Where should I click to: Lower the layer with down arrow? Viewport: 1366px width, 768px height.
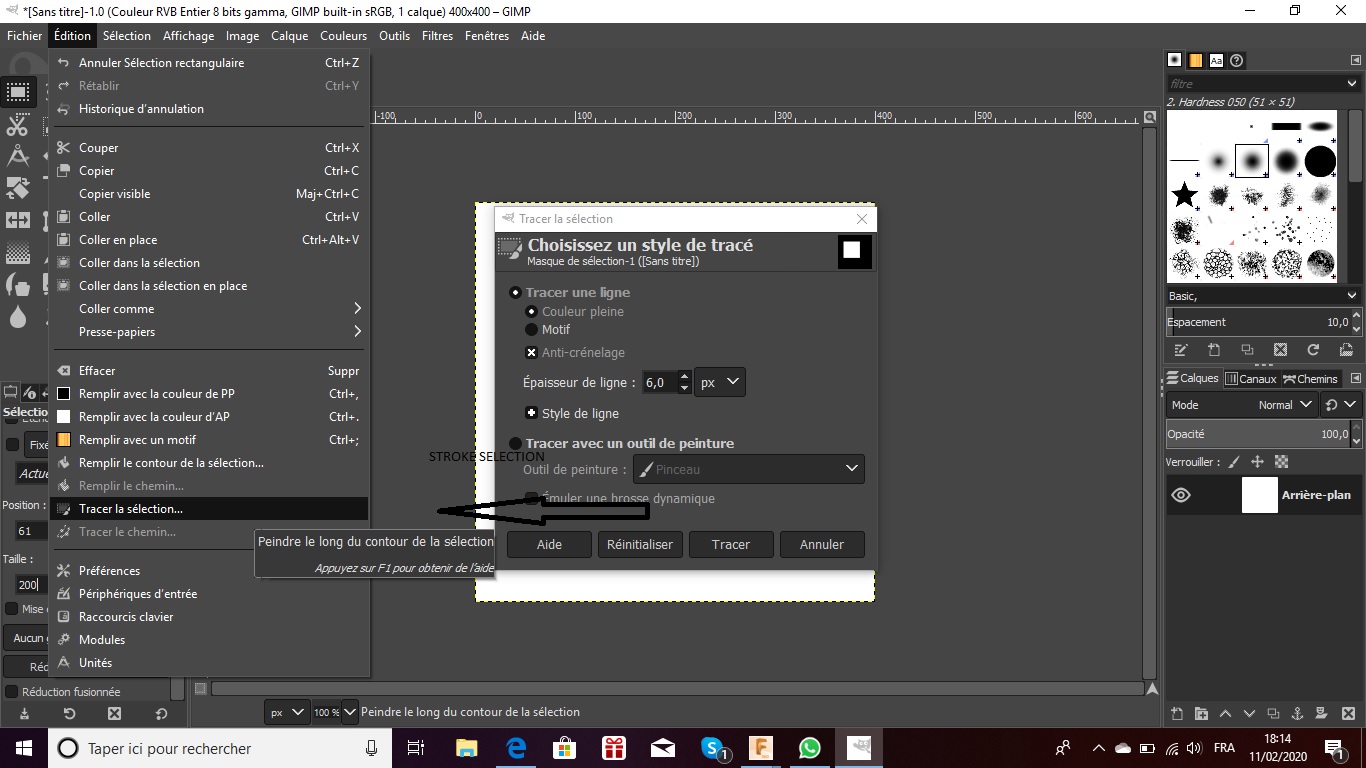tap(1249, 714)
